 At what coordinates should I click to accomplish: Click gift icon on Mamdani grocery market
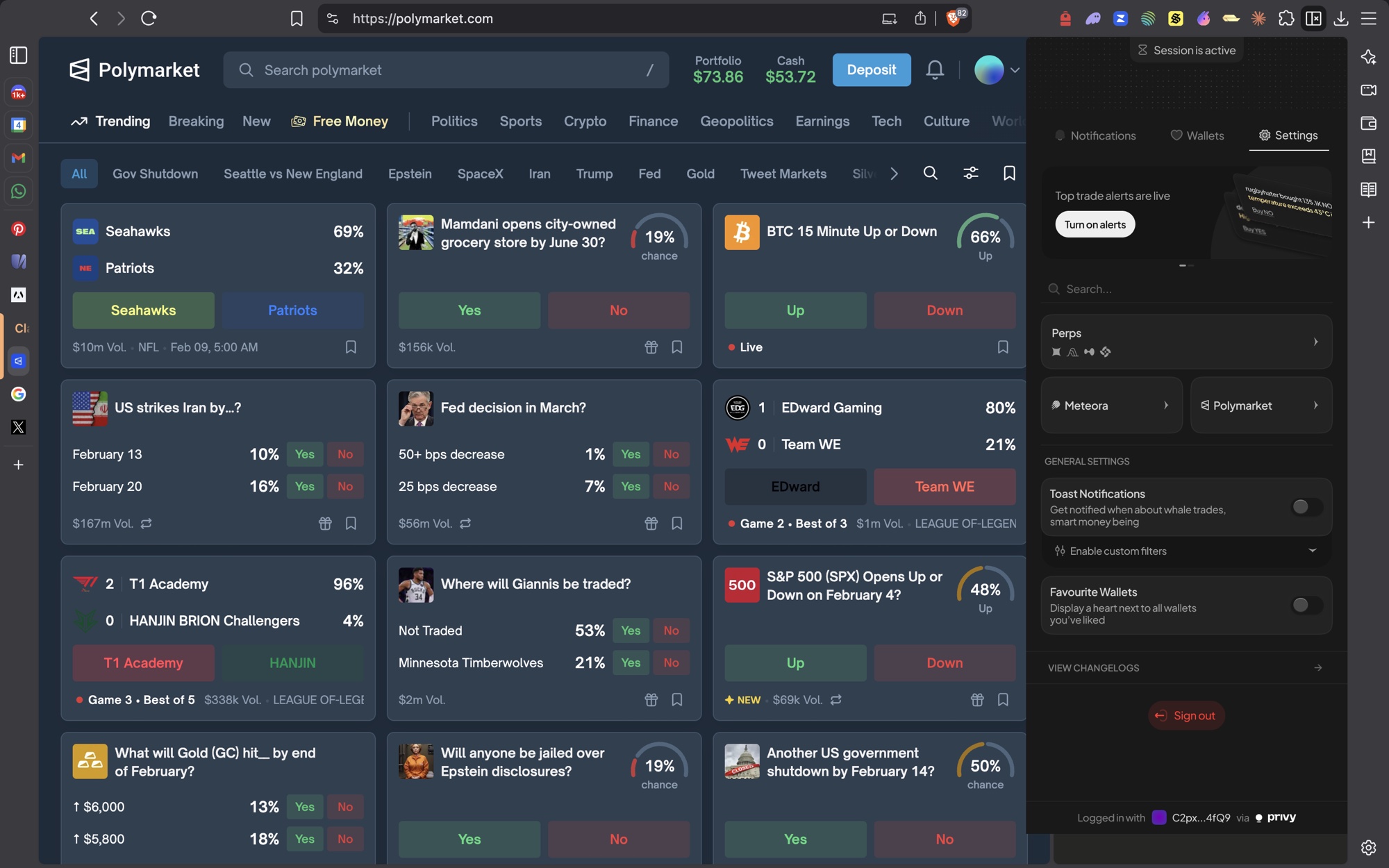coord(651,347)
